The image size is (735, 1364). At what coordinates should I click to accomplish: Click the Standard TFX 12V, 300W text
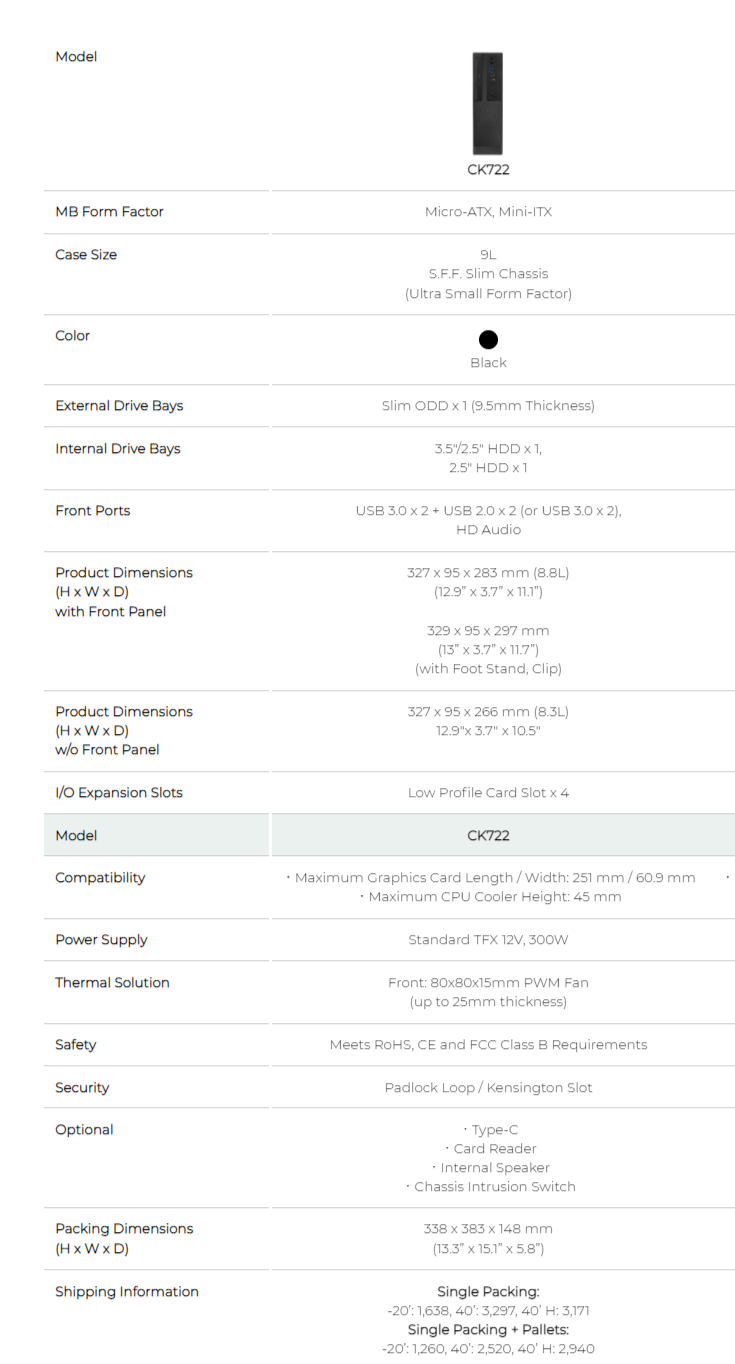pyautogui.click(x=488, y=940)
